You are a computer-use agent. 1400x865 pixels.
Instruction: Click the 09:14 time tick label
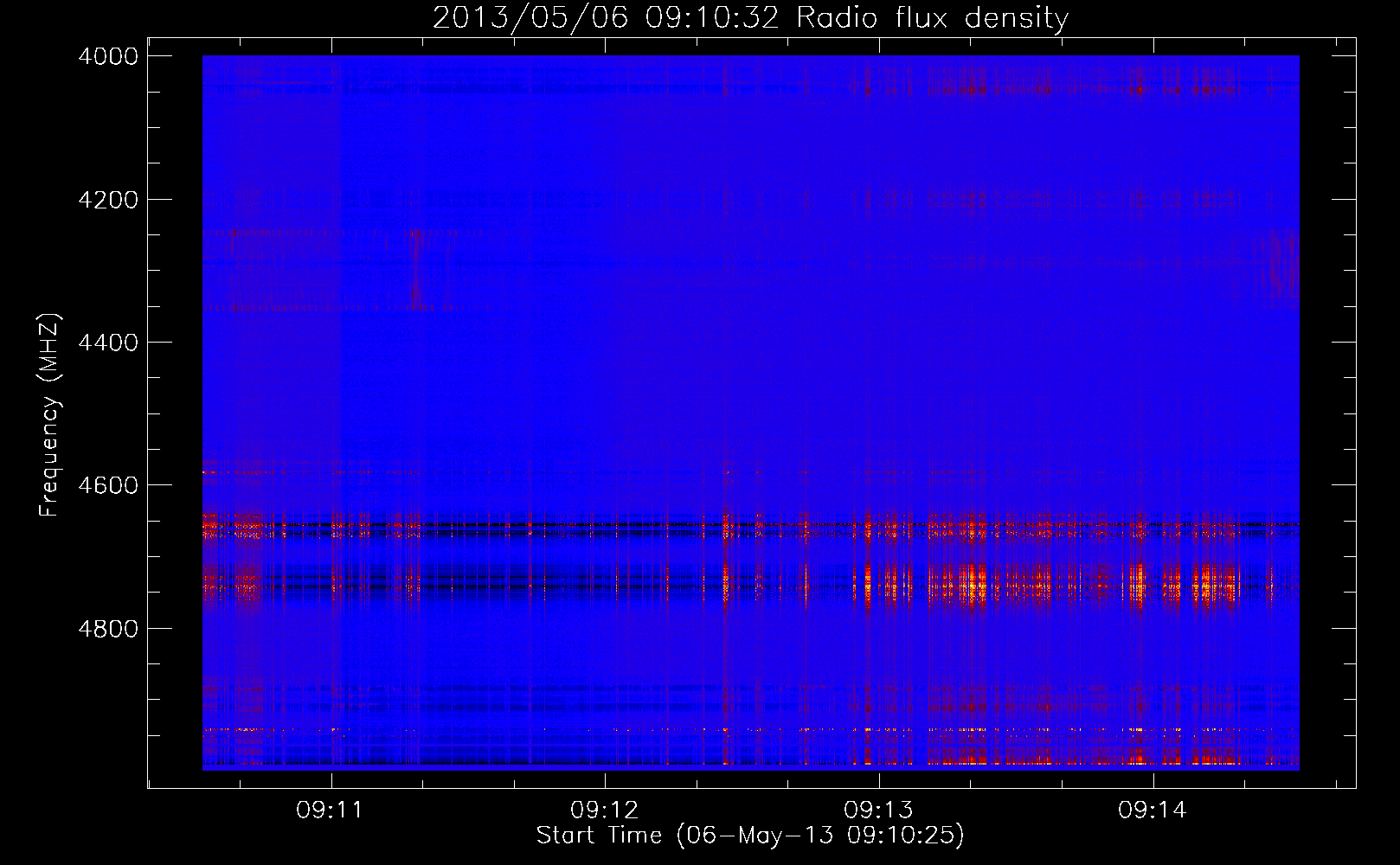point(1153,811)
